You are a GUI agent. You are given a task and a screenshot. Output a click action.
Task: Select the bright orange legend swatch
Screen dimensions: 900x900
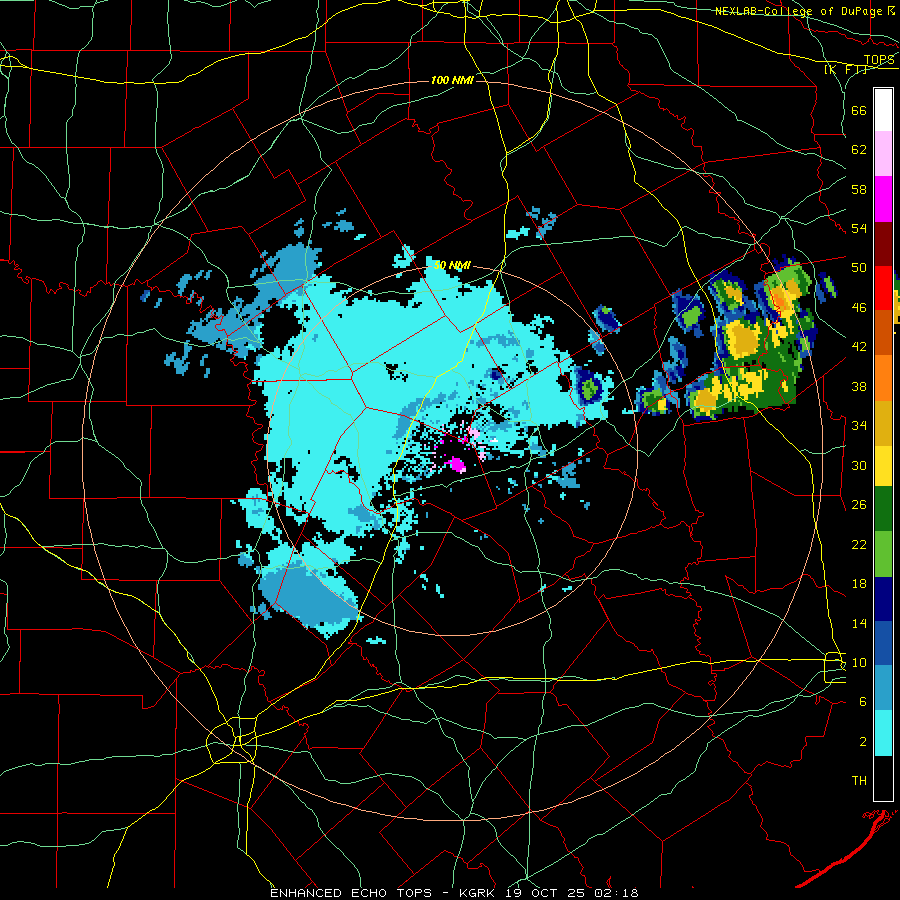pos(883,377)
